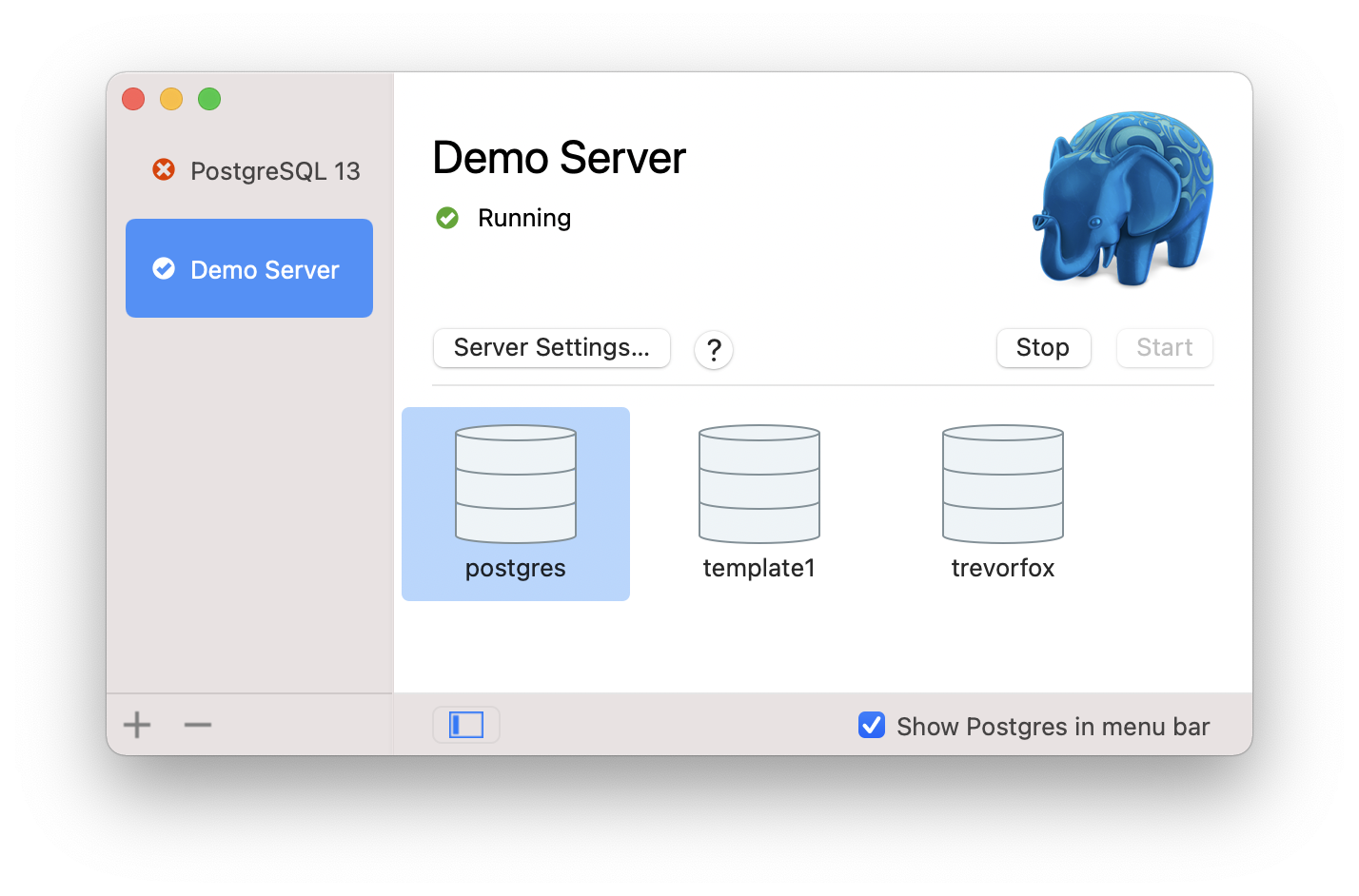Image resolution: width=1359 pixels, height=896 pixels.
Task: Click the Demo Server heading
Action: pos(560,158)
